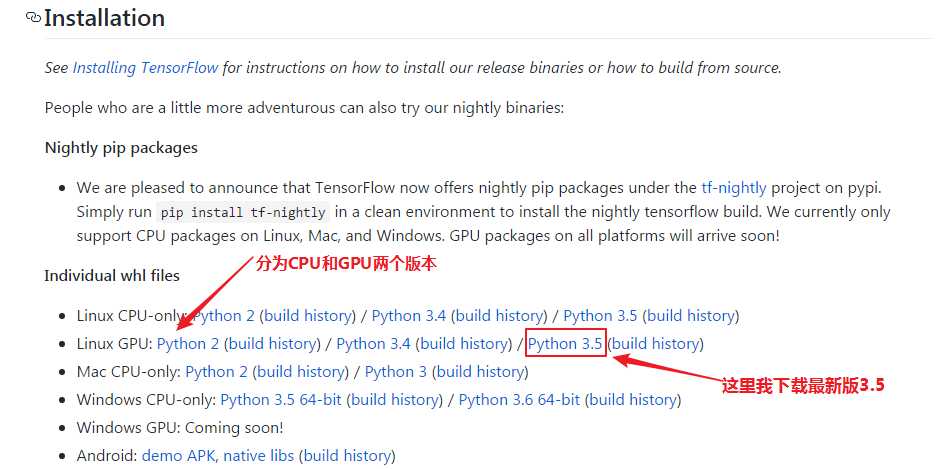Download Windows CPU-only Python 3.5 64-bit wheel
The width and height of the screenshot is (937, 469).
(x=281, y=399)
